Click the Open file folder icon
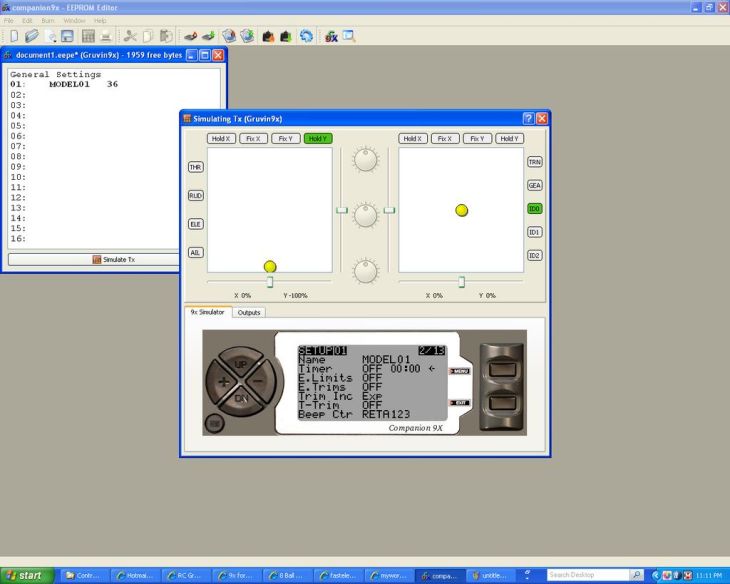 pyautogui.click(x=32, y=36)
